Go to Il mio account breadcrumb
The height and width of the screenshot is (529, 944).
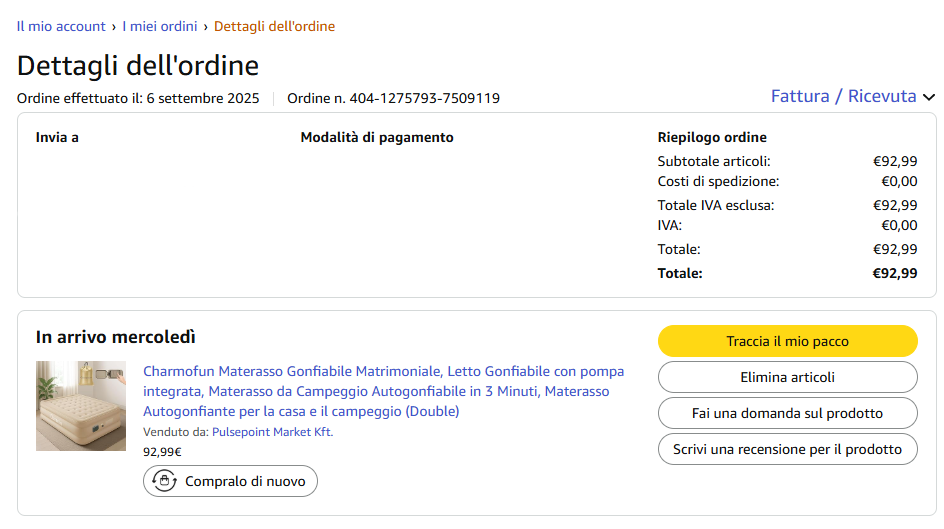tap(61, 26)
